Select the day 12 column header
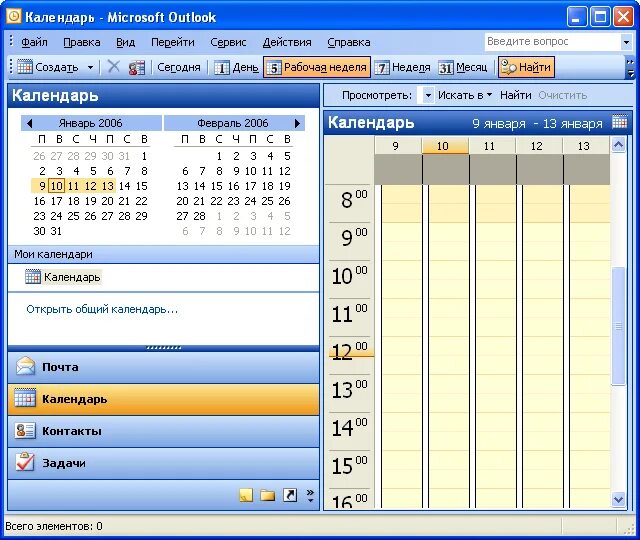The image size is (640, 540). pyautogui.click(x=537, y=146)
